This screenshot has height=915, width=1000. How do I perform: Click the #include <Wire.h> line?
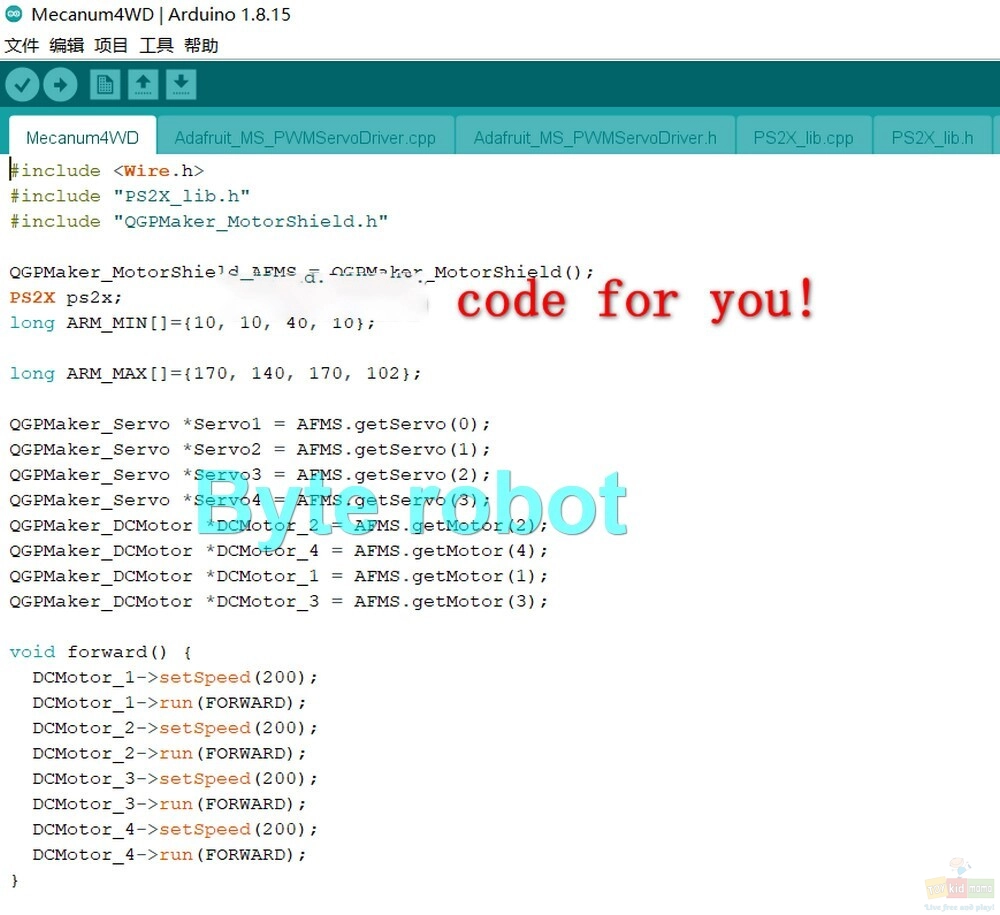click(x=107, y=171)
